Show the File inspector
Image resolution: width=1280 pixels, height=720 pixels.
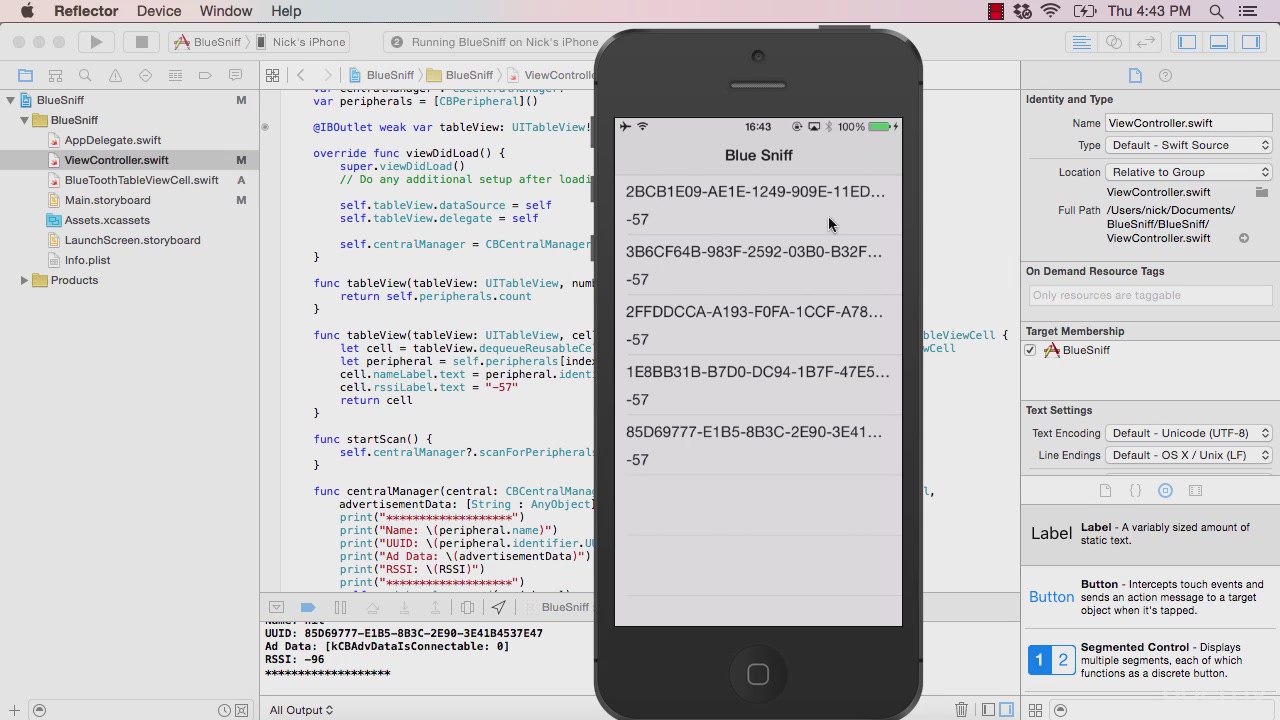(1135, 76)
